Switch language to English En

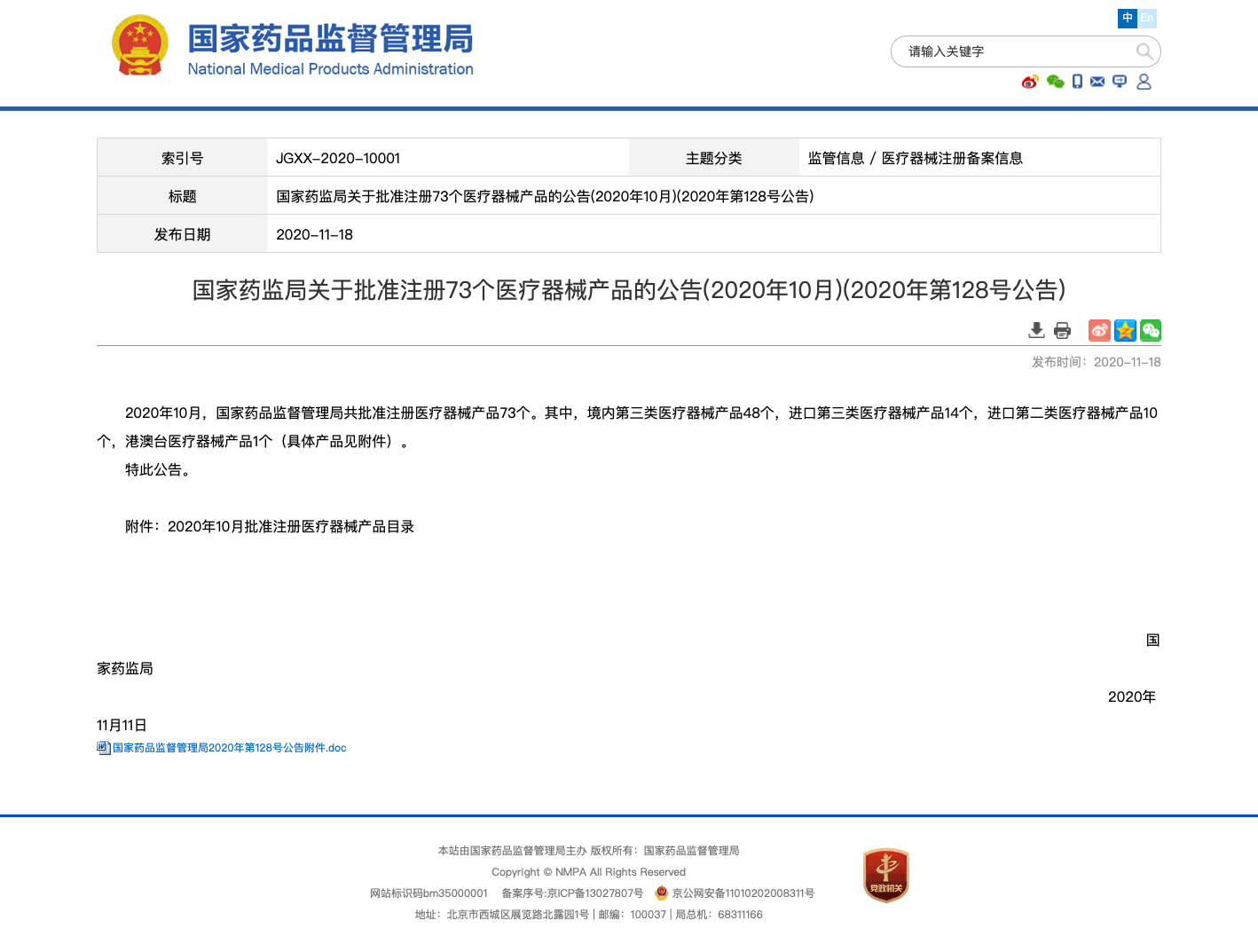[x=1147, y=18]
